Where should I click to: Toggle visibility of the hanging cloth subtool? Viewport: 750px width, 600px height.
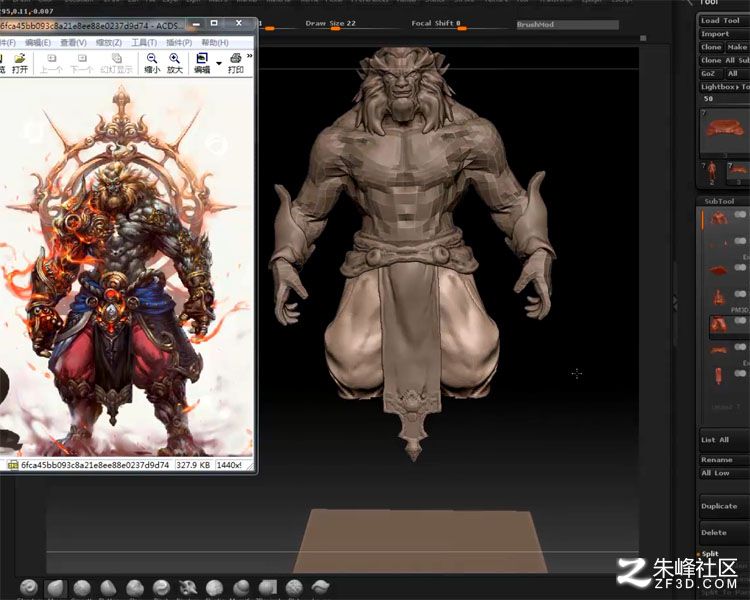740,373
